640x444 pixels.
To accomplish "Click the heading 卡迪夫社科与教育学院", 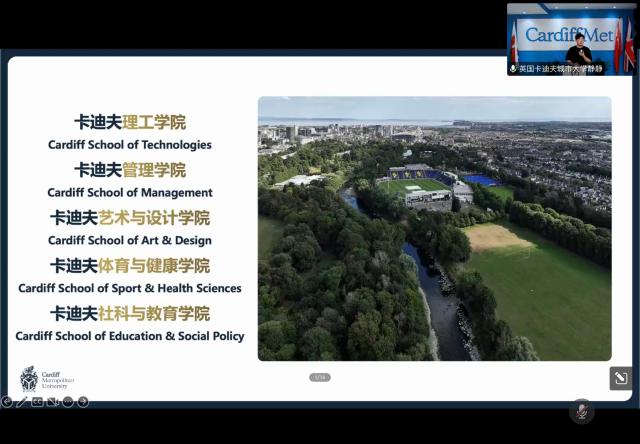I will (x=130, y=313).
